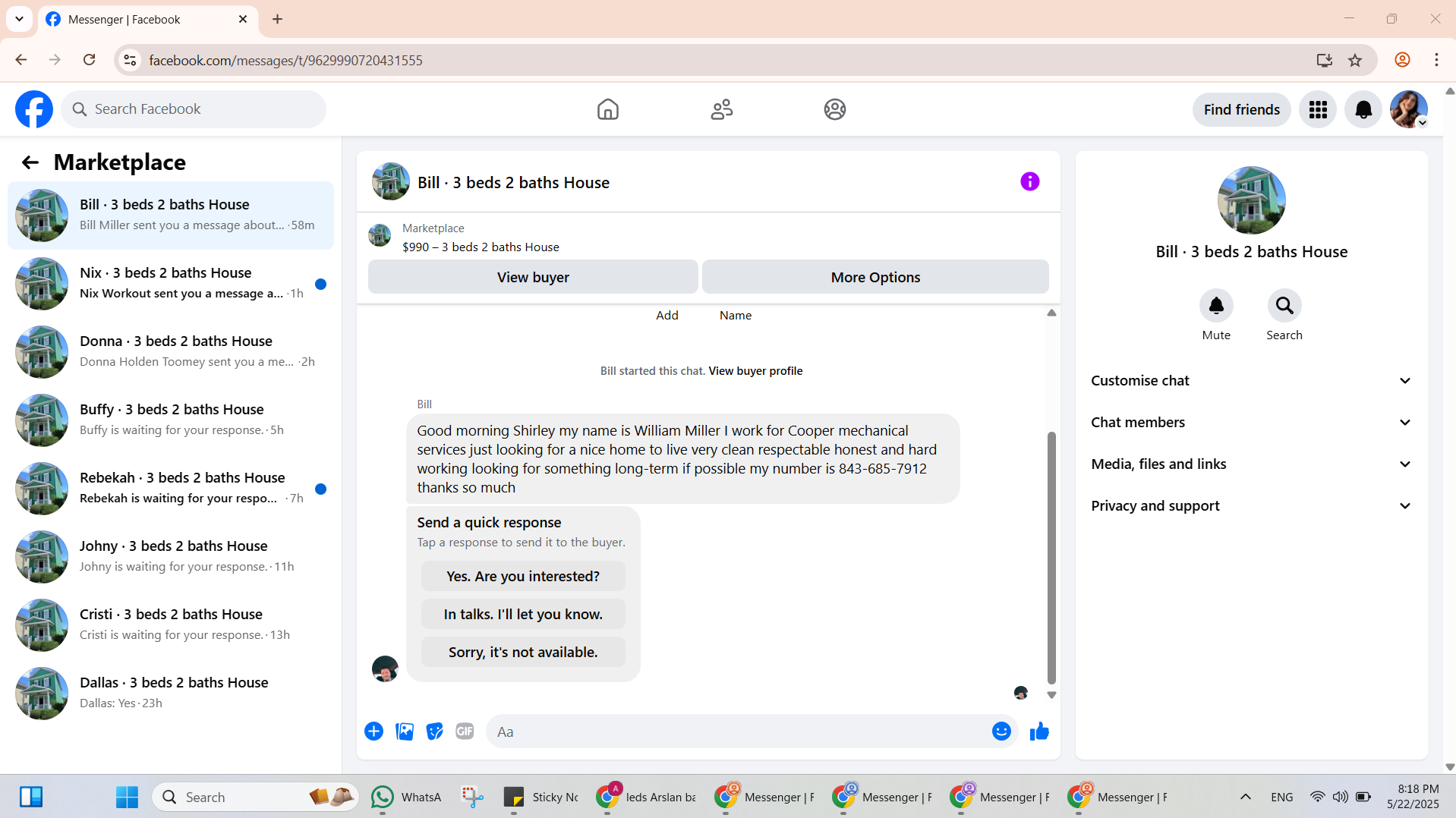Focus the browser address bar URL
The height and width of the screenshot is (818, 1456).
tap(285, 60)
